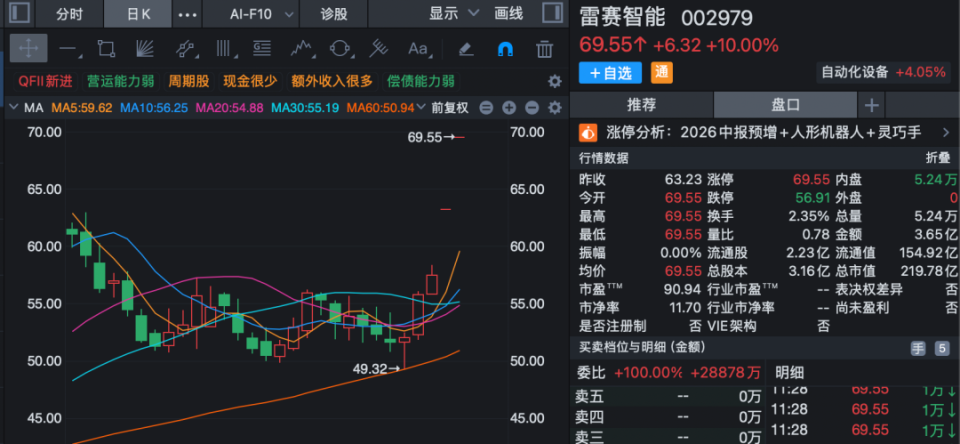Viewport: 960px width, 444px height.
Task: Toggle the right sidebar panel icon
Action: coord(553,13)
